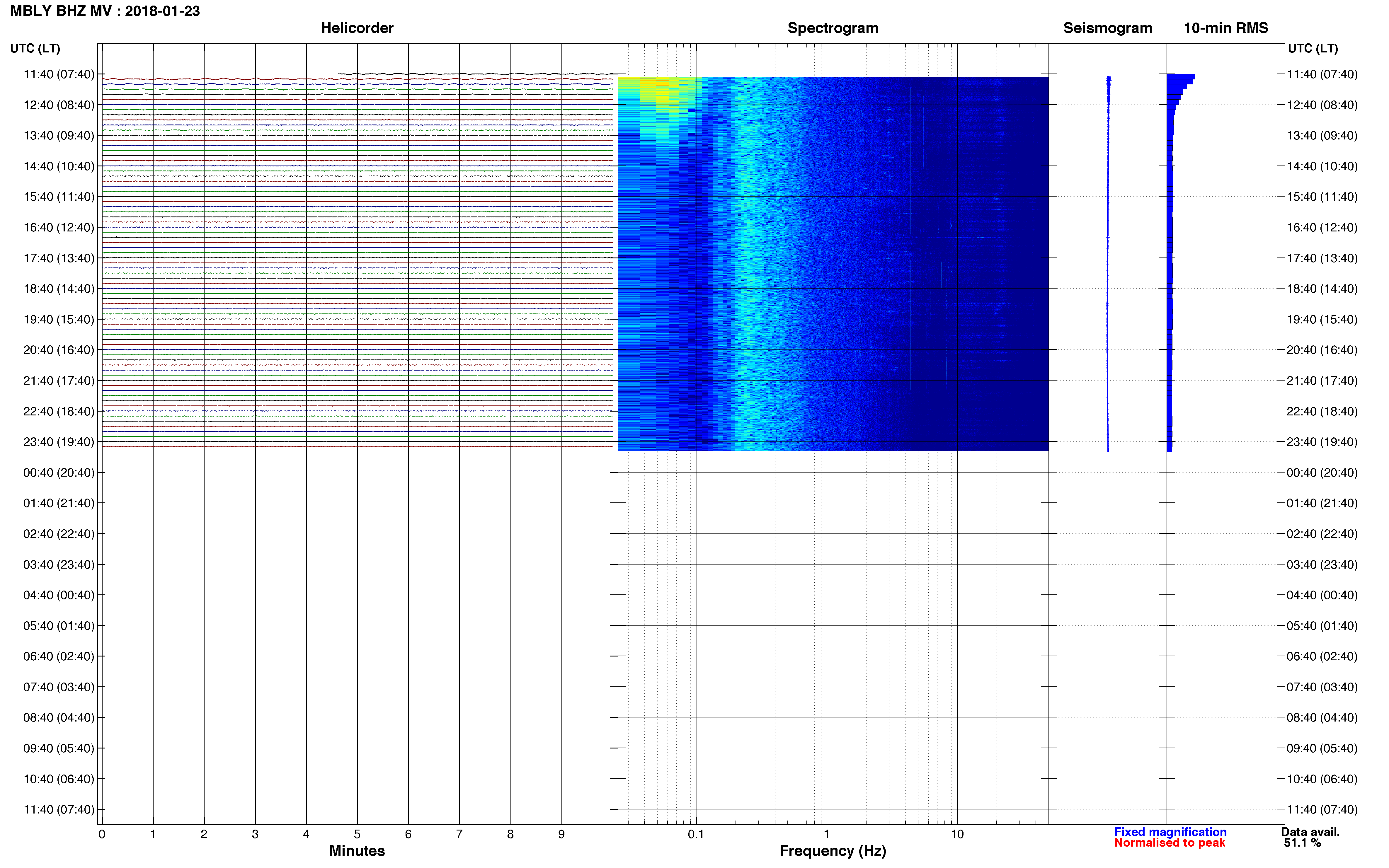This screenshot has width=1389, height=868.
Task: Select the Helicorder panel heading
Action: (357, 28)
